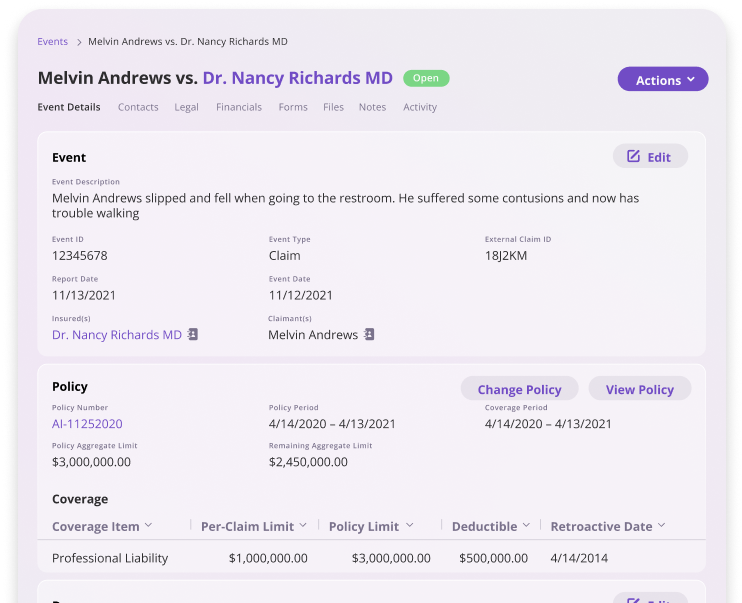Switch to the Contacts tab
The height and width of the screenshot is (603, 742).
point(138,107)
